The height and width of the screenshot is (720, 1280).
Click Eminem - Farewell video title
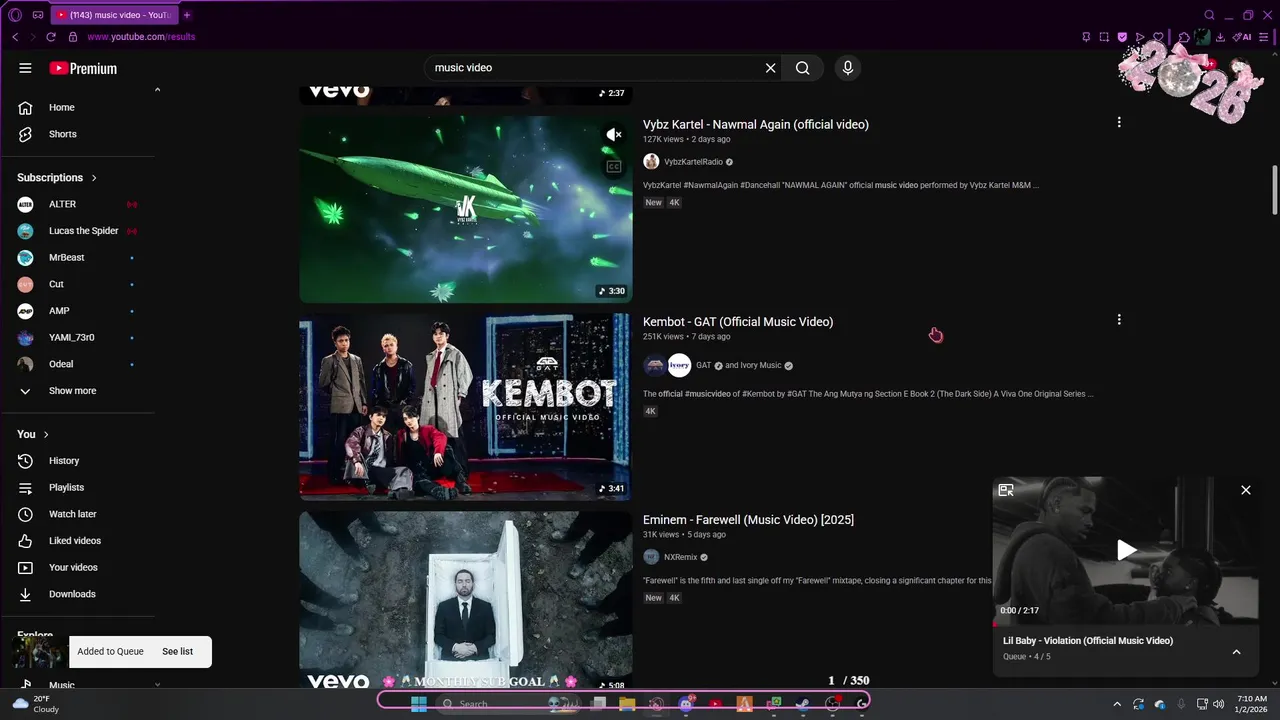(x=748, y=520)
